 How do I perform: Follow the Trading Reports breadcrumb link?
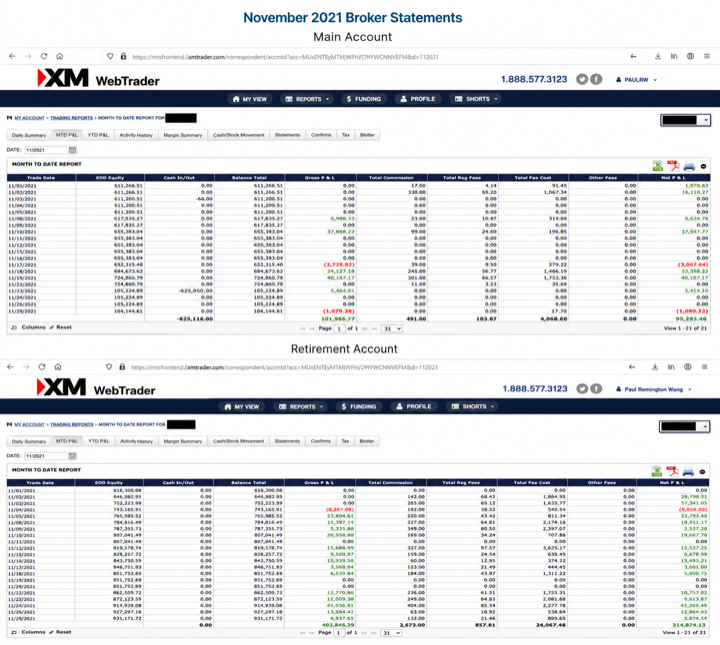(x=71, y=118)
